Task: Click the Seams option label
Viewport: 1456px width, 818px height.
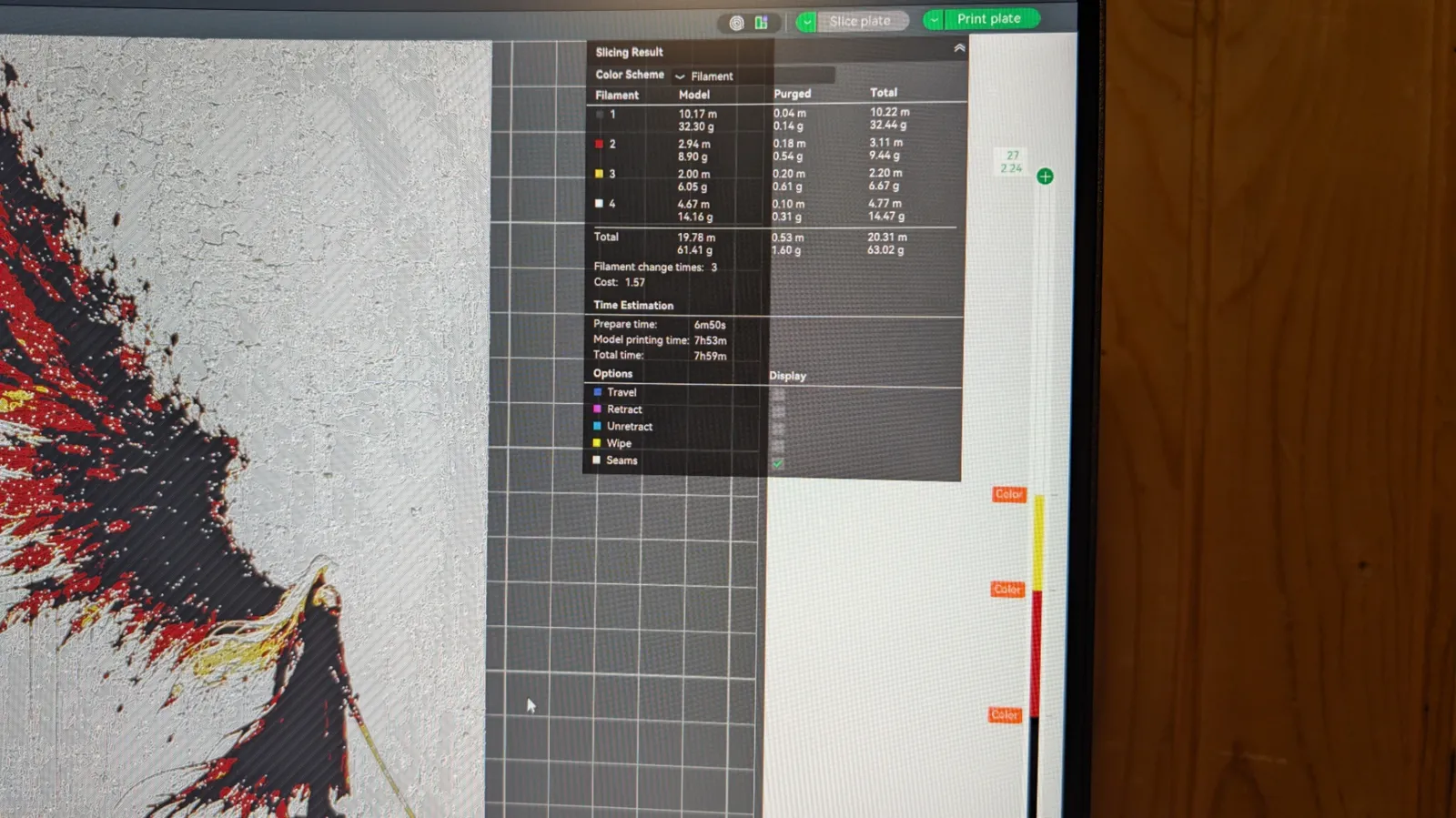Action: pos(622,460)
